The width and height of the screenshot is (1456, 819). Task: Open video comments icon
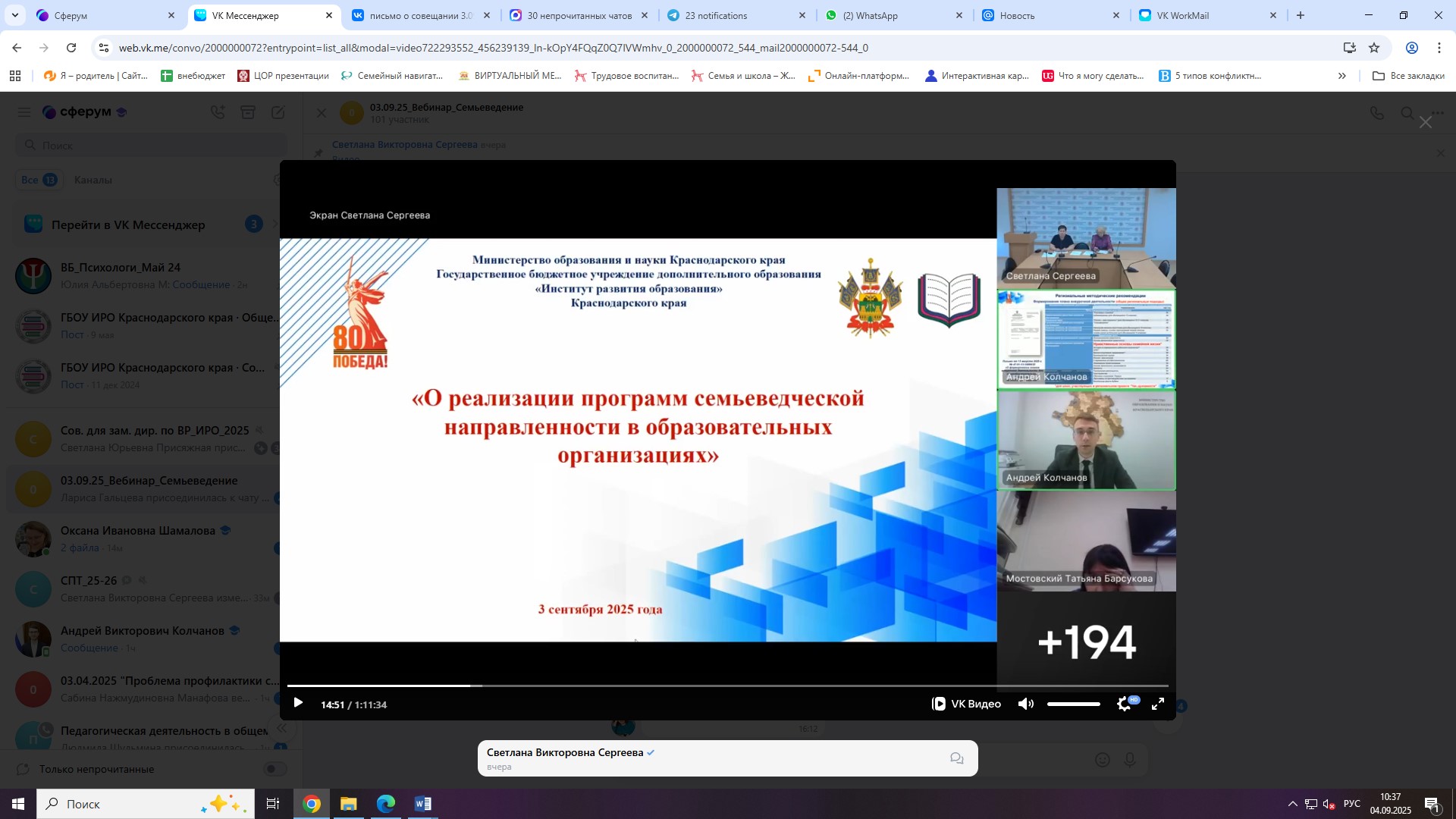tap(956, 758)
